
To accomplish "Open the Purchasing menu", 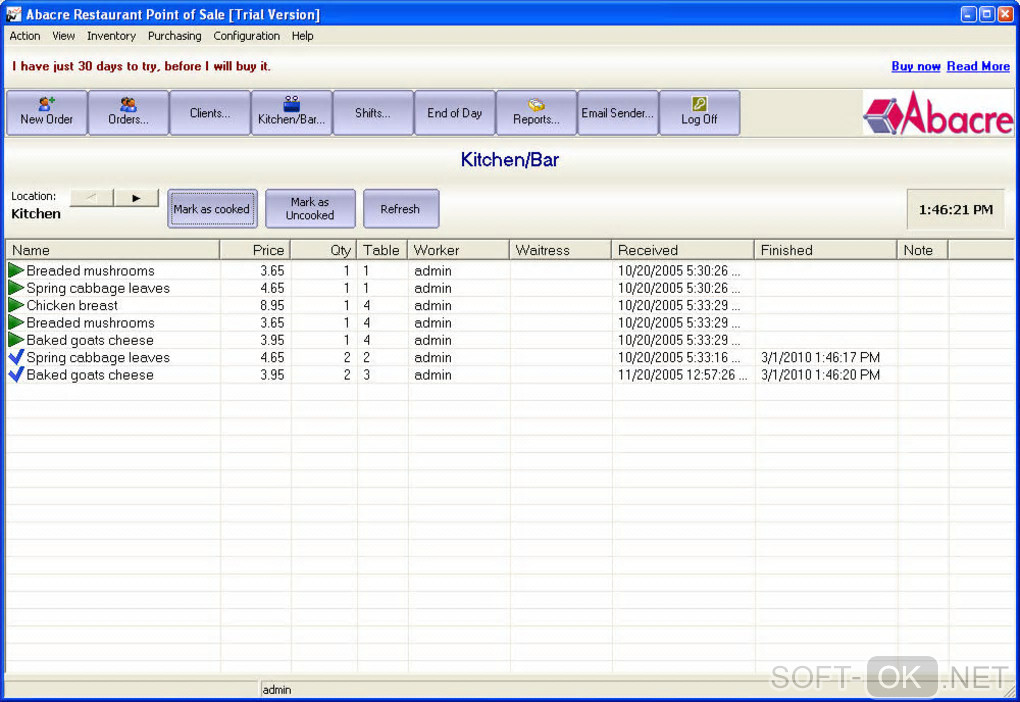I will point(174,36).
